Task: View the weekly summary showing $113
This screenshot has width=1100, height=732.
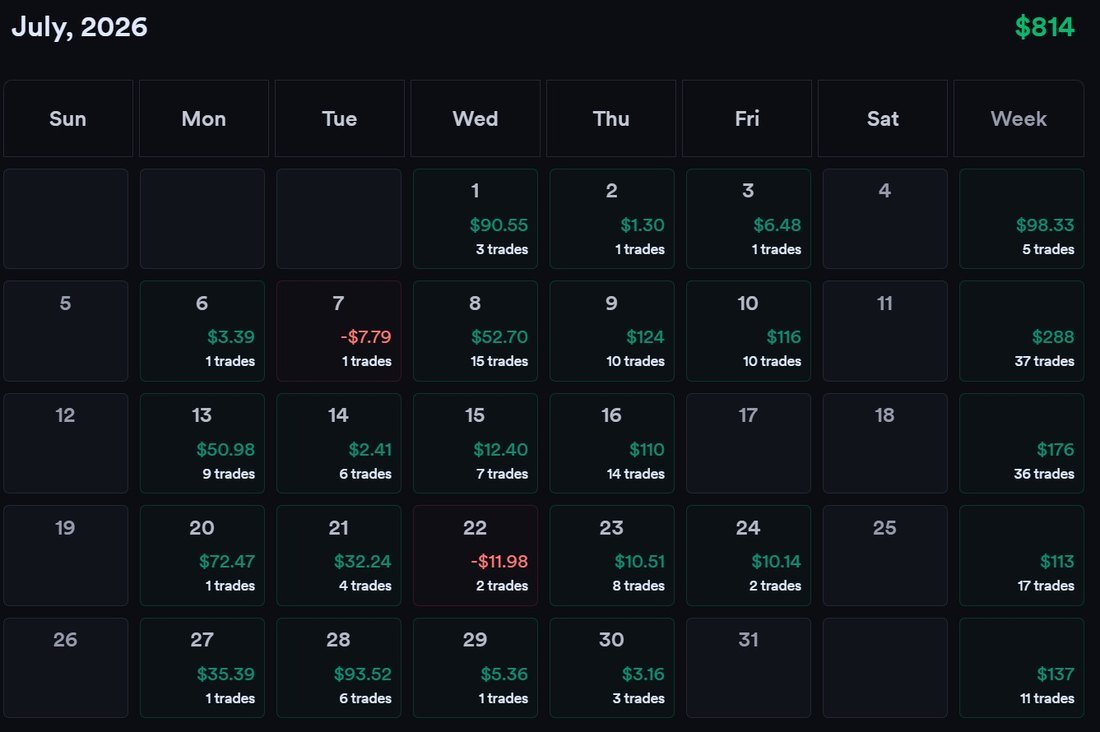Action: pyautogui.click(x=1021, y=555)
